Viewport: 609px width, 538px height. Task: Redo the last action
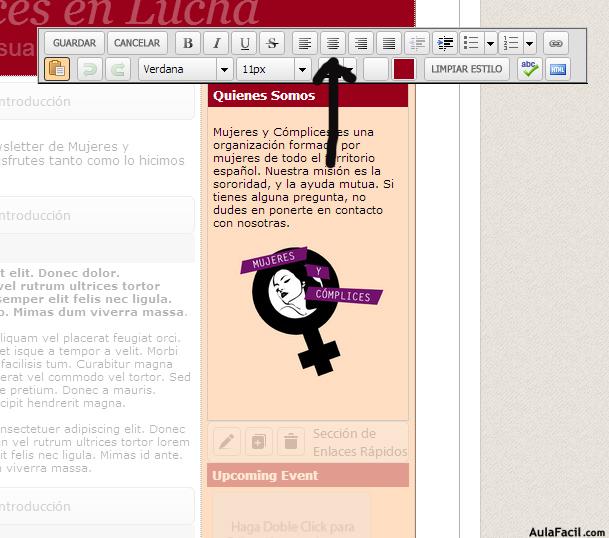click(118, 69)
